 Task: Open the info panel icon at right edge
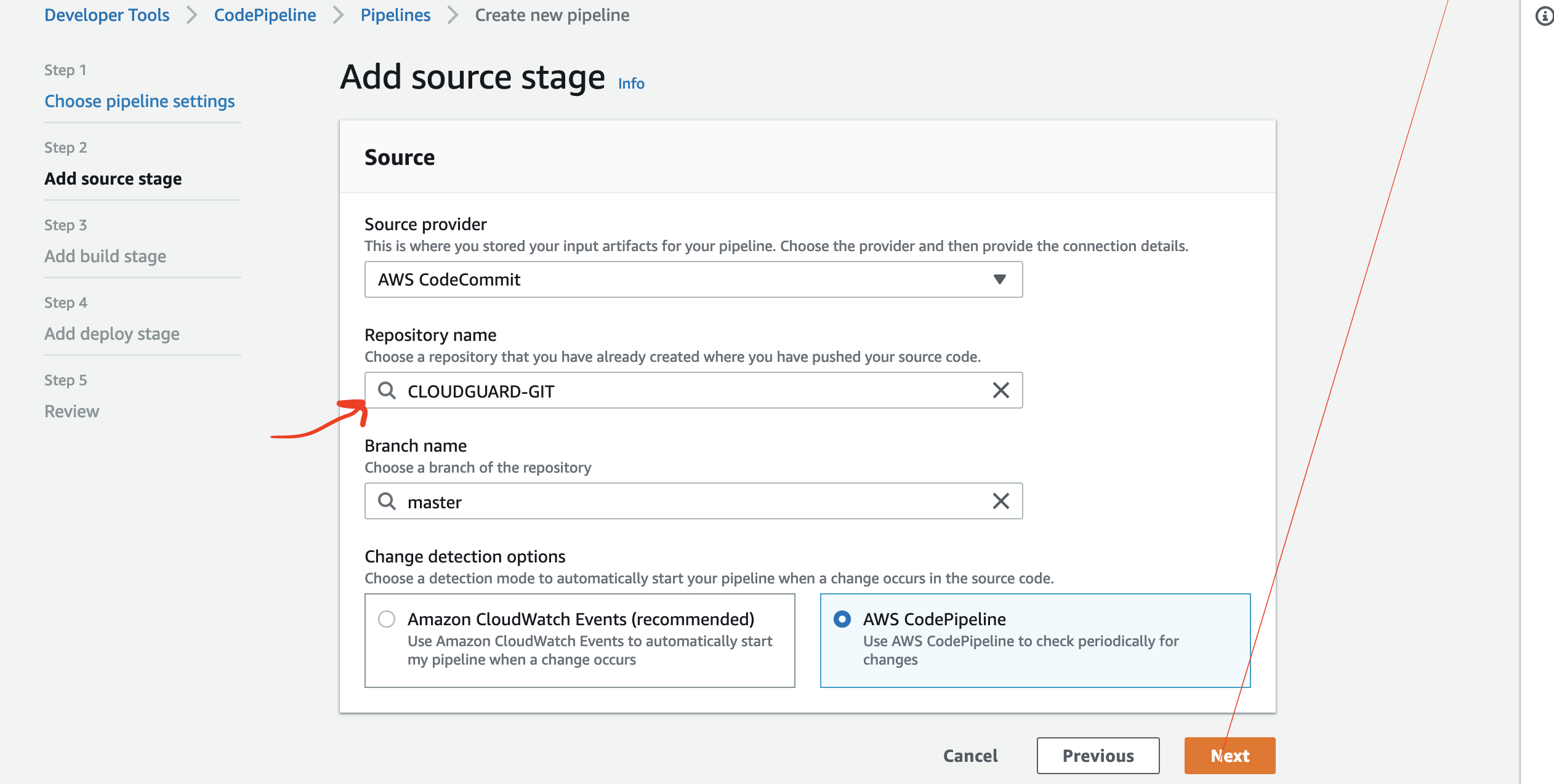click(x=1544, y=16)
